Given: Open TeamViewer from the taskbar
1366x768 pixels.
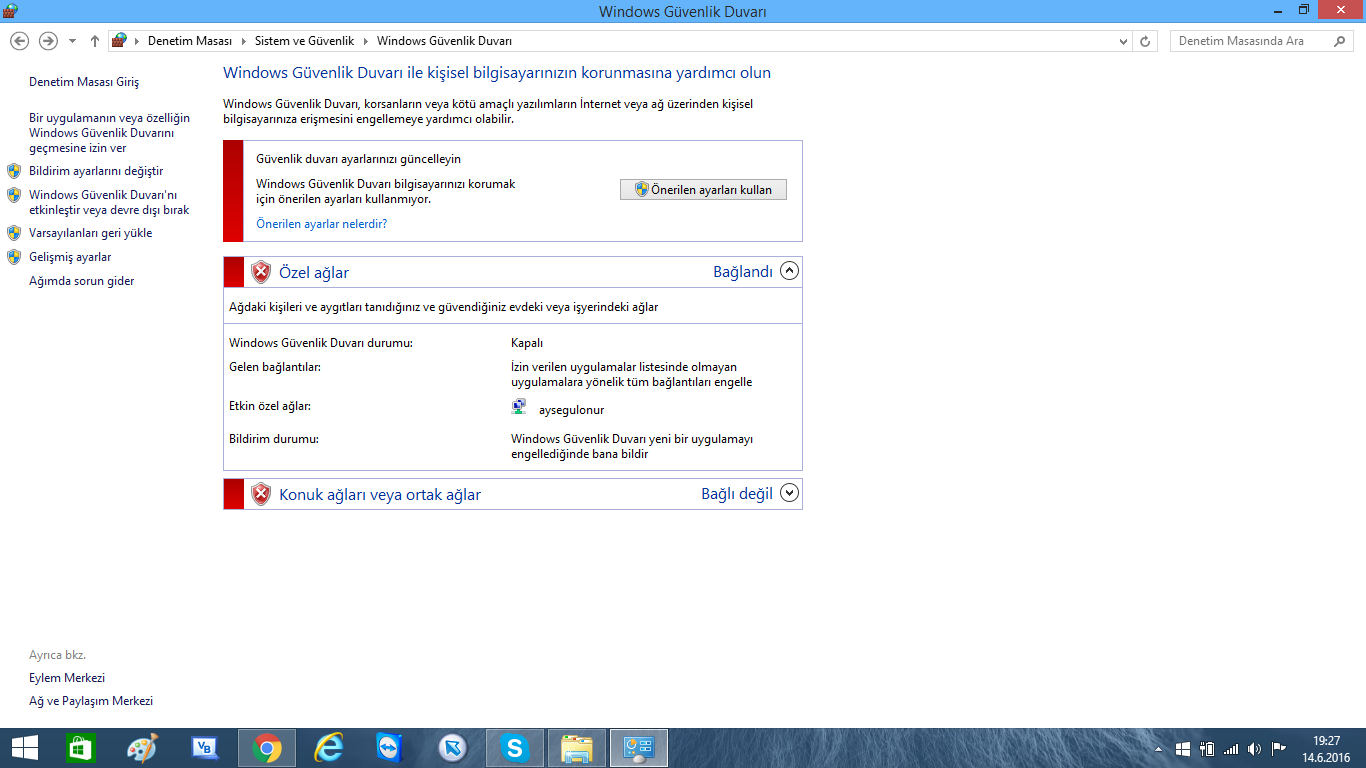Looking at the screenshot, I should click(390, 748).
